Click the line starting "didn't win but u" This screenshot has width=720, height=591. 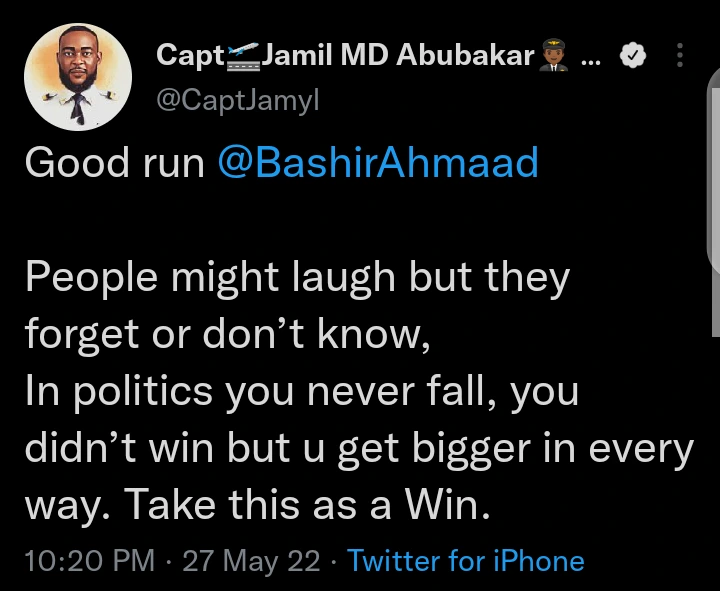[360, 450]
